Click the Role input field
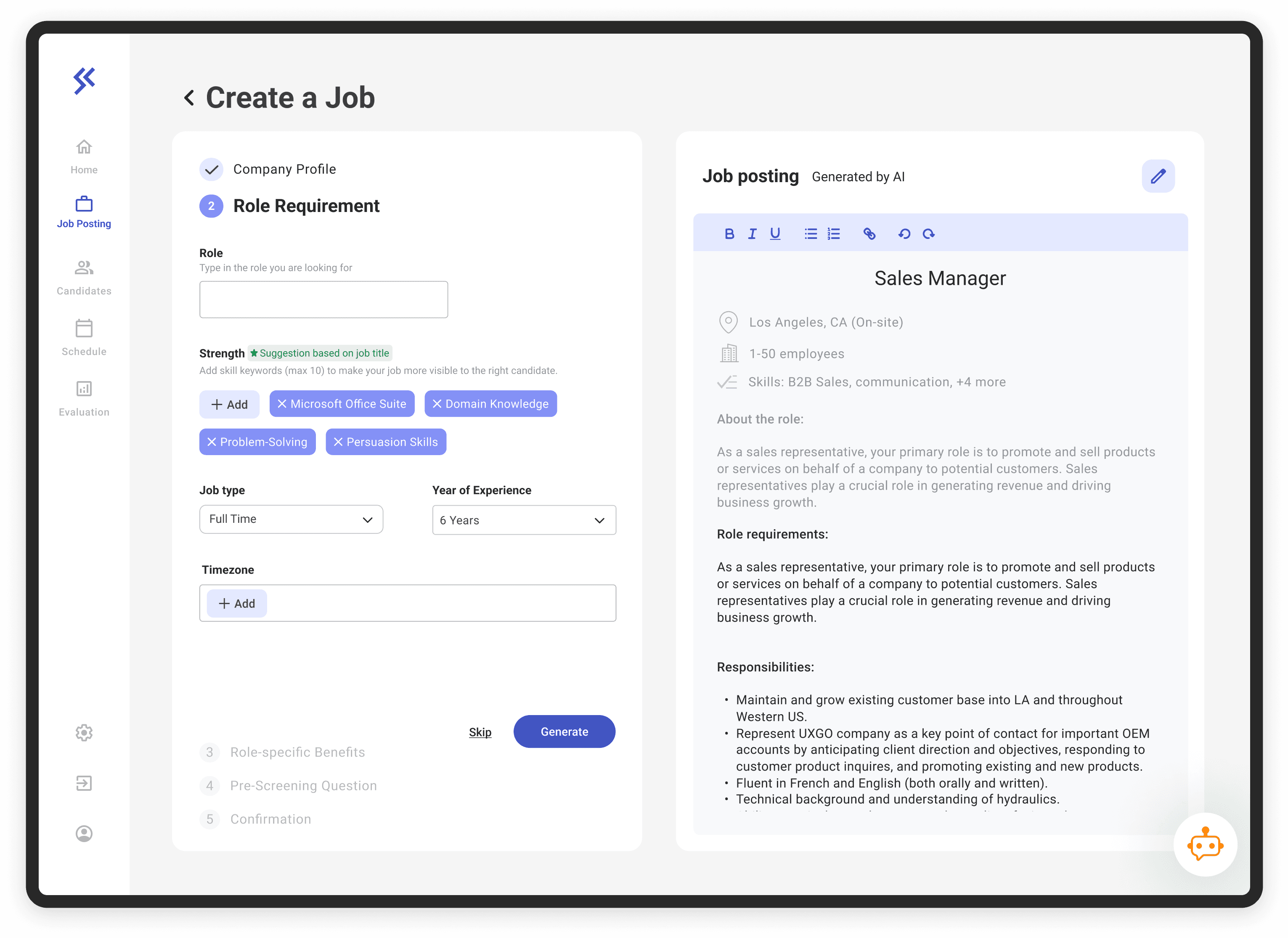Image resolution: width=1288 pixels, height=938 pixels. (323, 299)
